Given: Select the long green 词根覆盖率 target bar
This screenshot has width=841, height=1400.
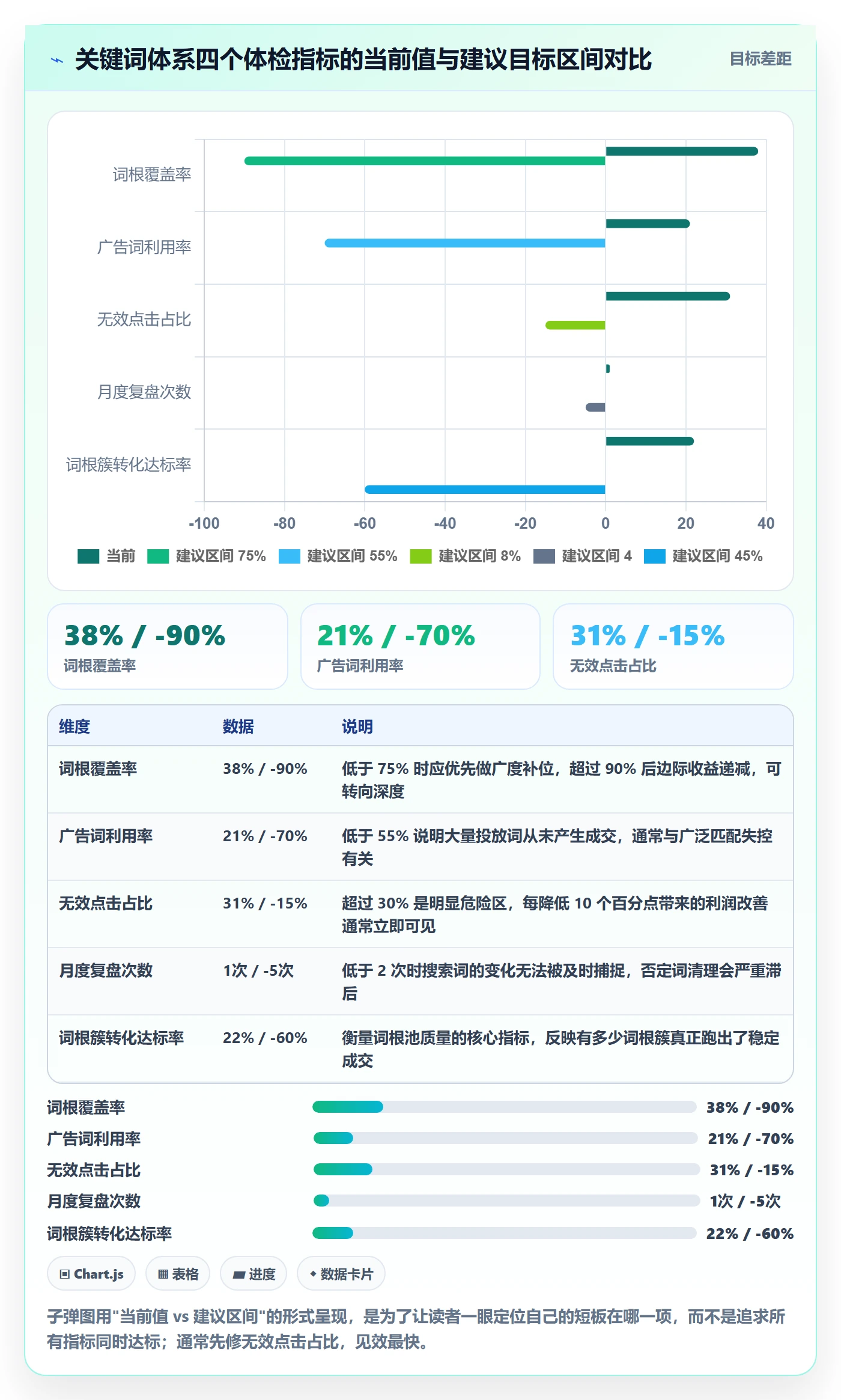Looking at the screenshot, I should (425, 161).
